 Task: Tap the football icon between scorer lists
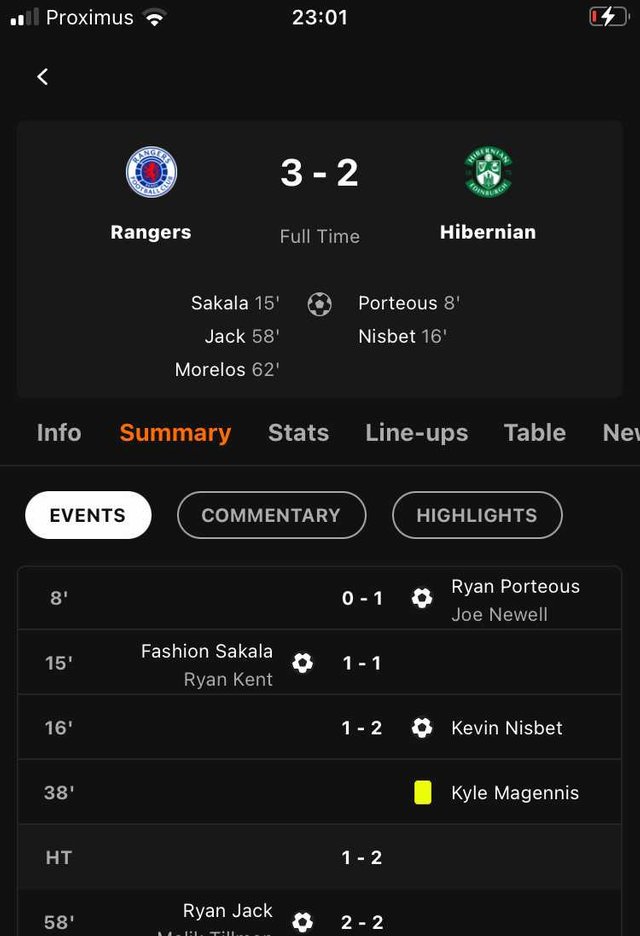(x=319, y=304)
